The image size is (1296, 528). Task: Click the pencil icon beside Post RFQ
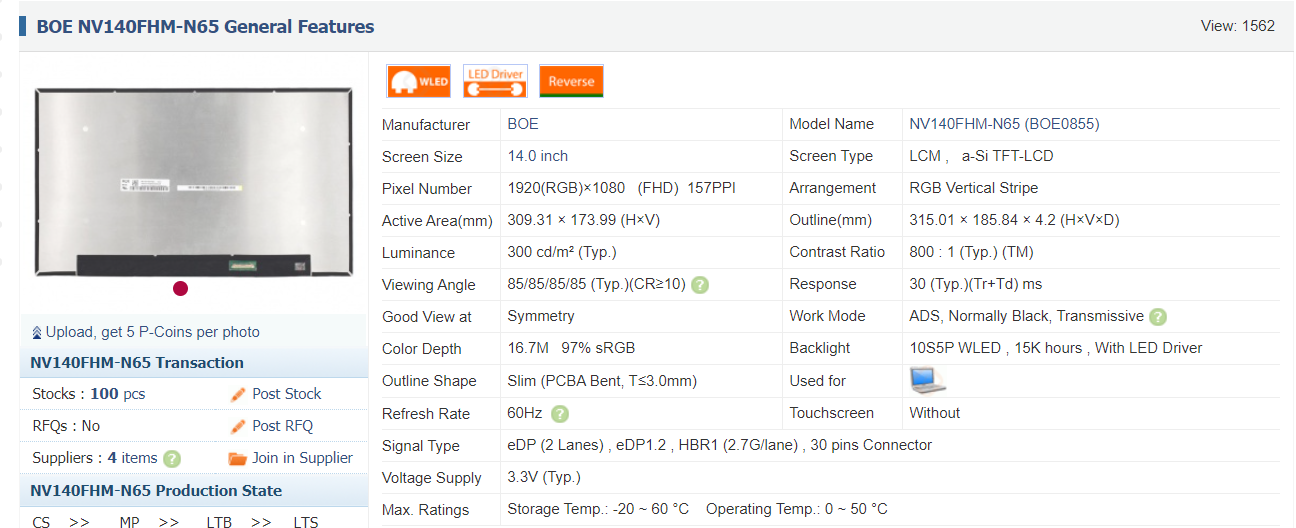[238, 426]
